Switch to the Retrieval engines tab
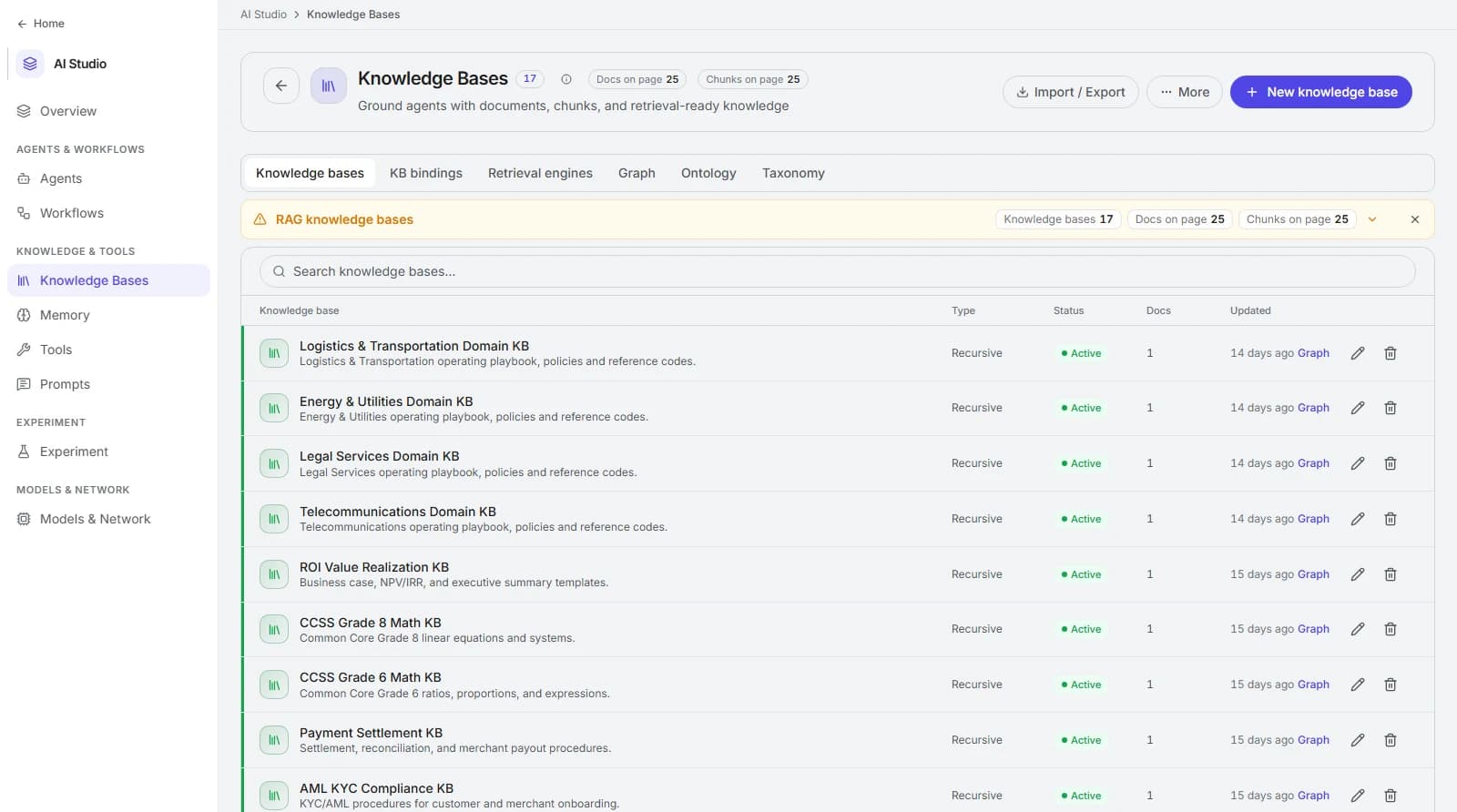This screenshot has height=812, width=1457. click(x=540, y=173)
